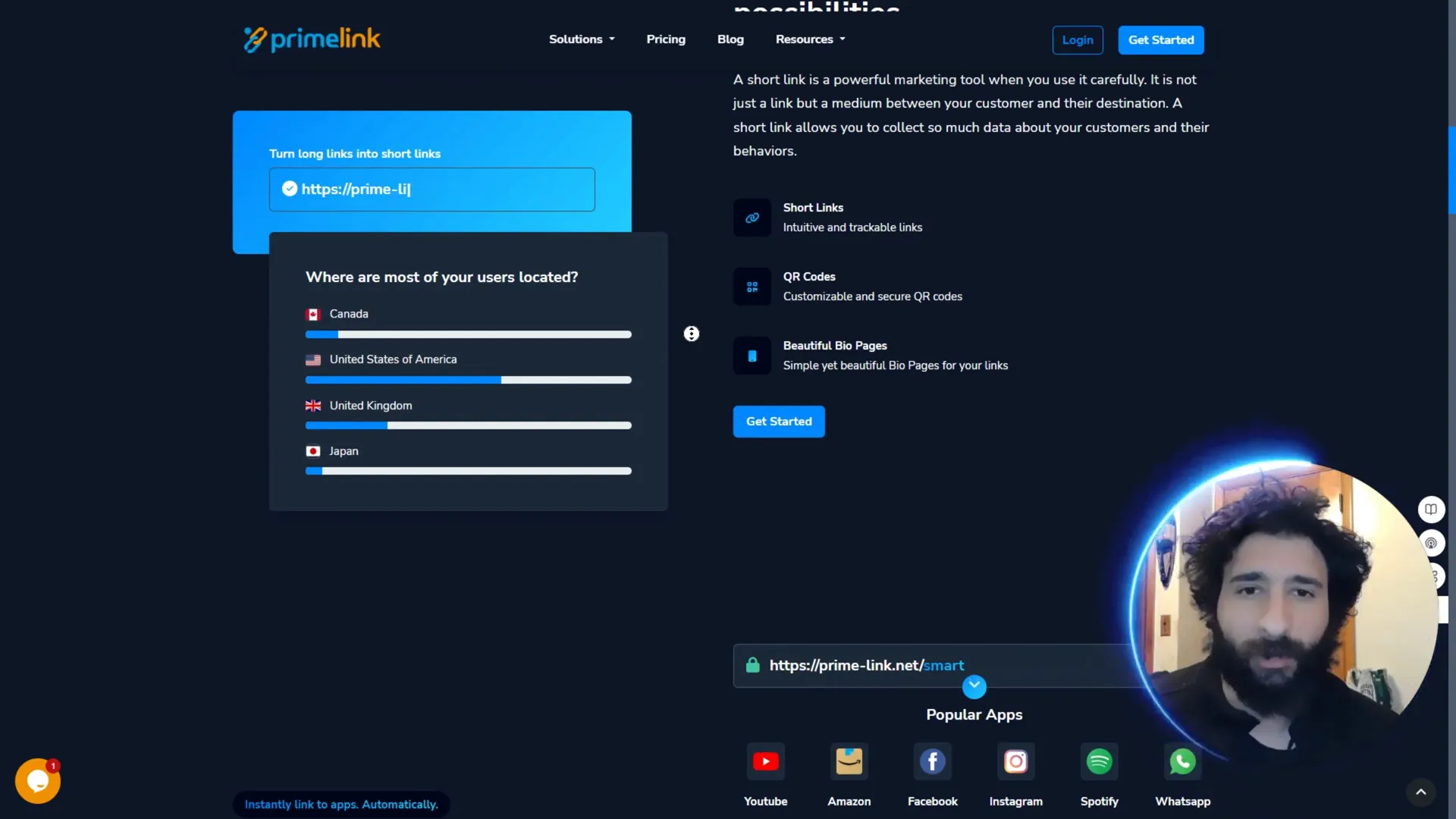
Task: Open the Whatsapp app icon
Action: [x=1182, y=761]
